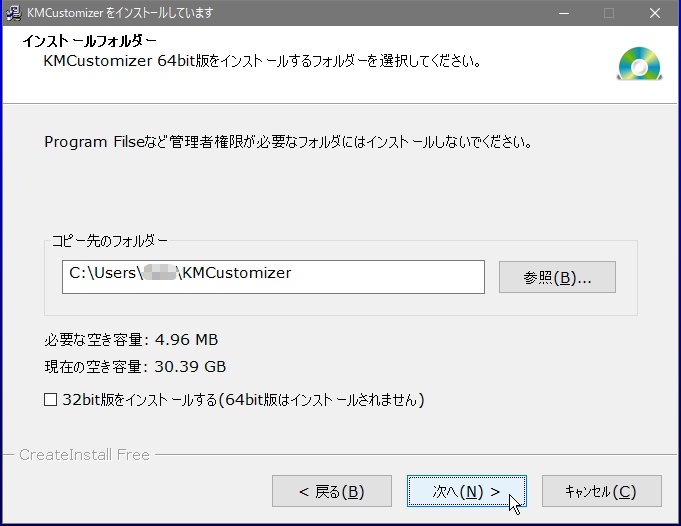
Task: Click the CreateInstall Free label
Action: pyautogui.click(x=84, y=455)
